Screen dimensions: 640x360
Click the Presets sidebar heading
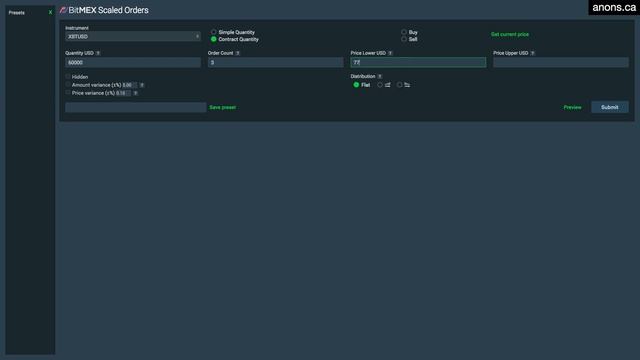pos(17,13)
